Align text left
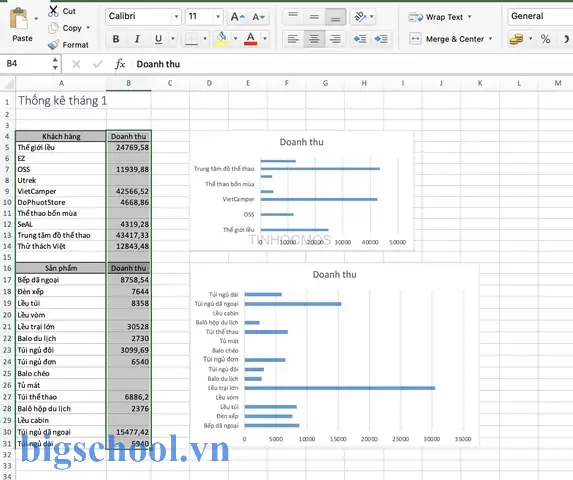This screenshot has height=480, width=573. coord(293,39)
